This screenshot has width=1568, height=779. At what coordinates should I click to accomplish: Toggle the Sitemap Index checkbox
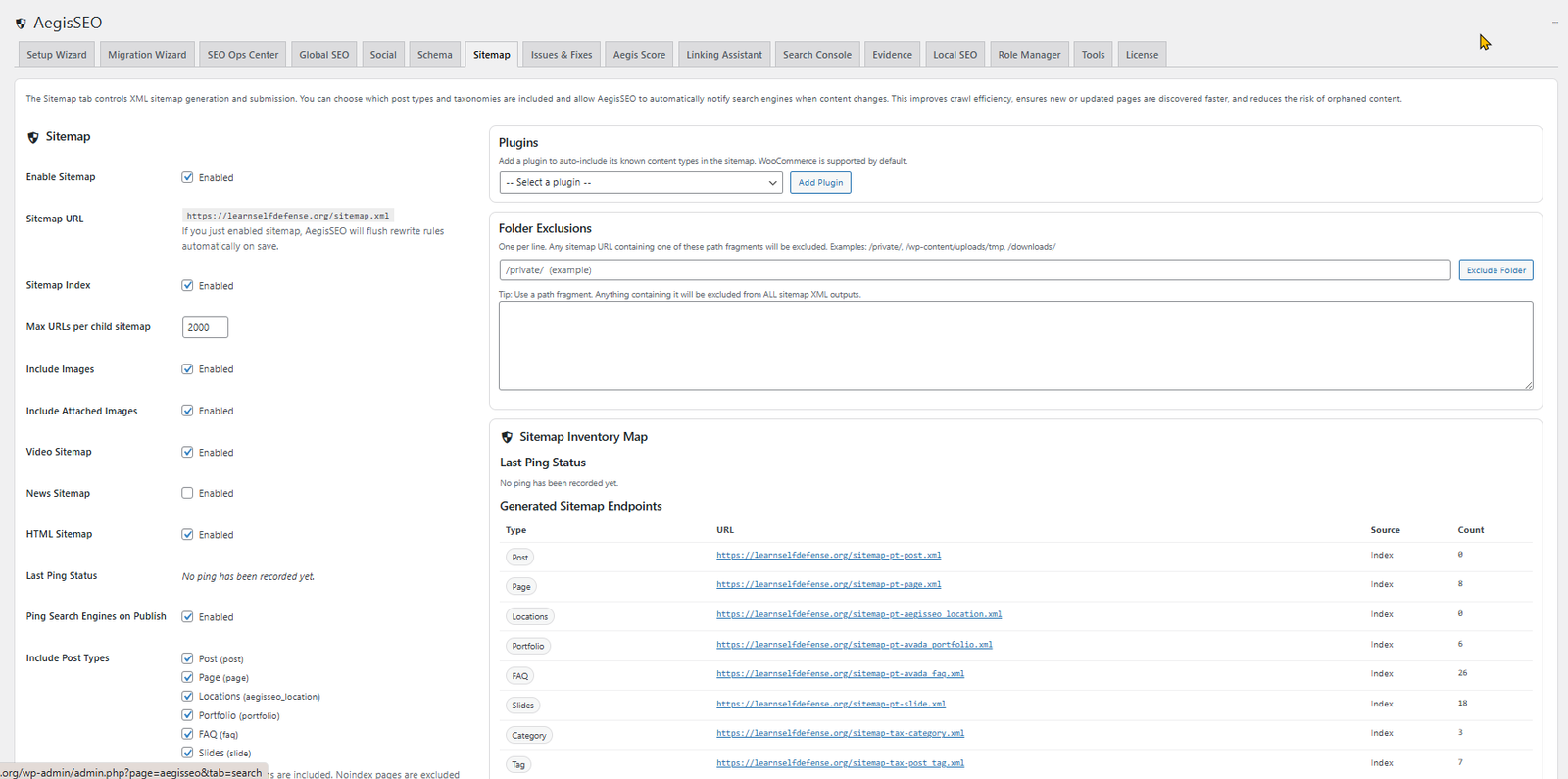tap(187, 285)
